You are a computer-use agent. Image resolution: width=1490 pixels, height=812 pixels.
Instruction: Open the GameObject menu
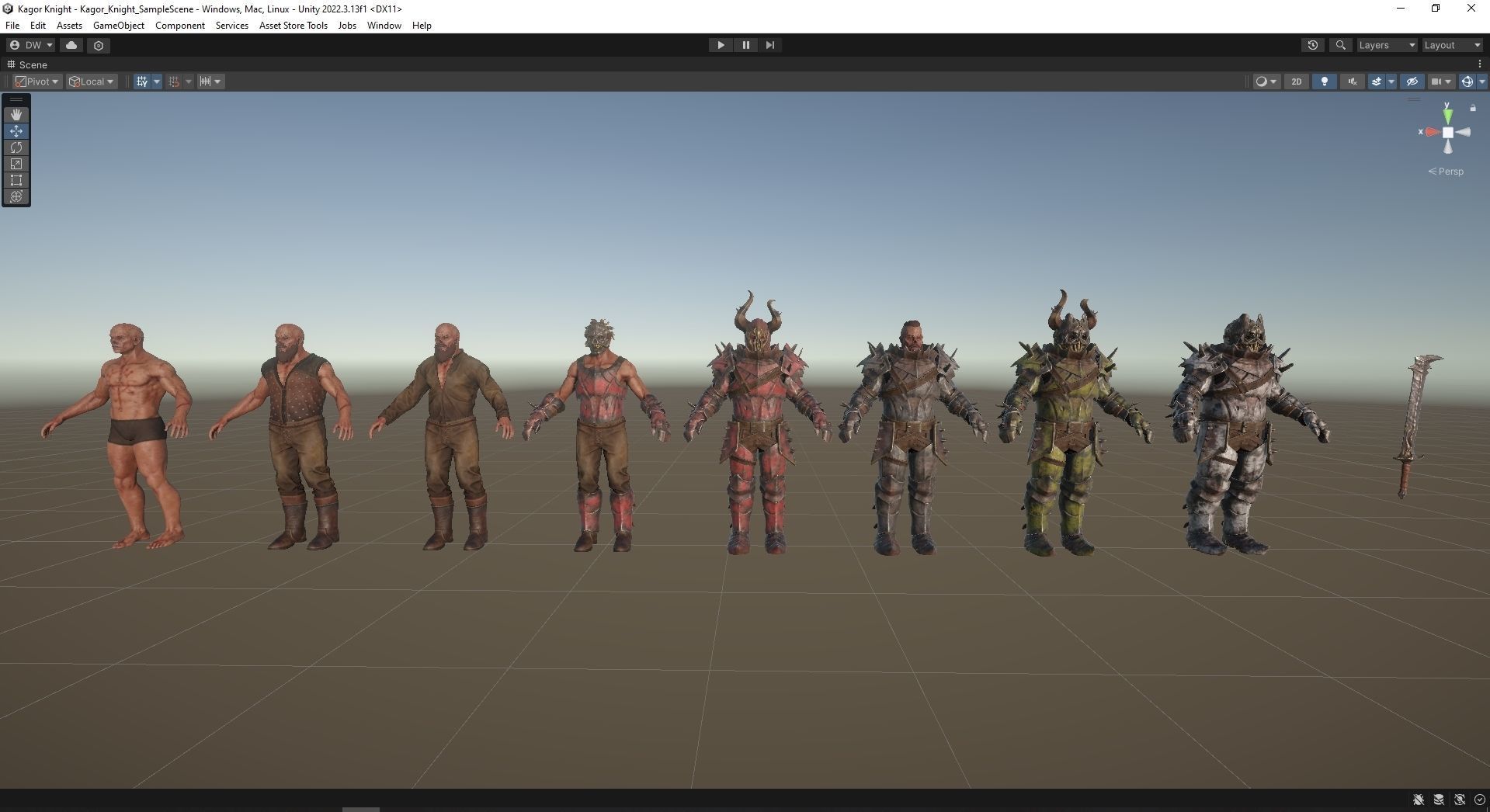click(119, 26)
